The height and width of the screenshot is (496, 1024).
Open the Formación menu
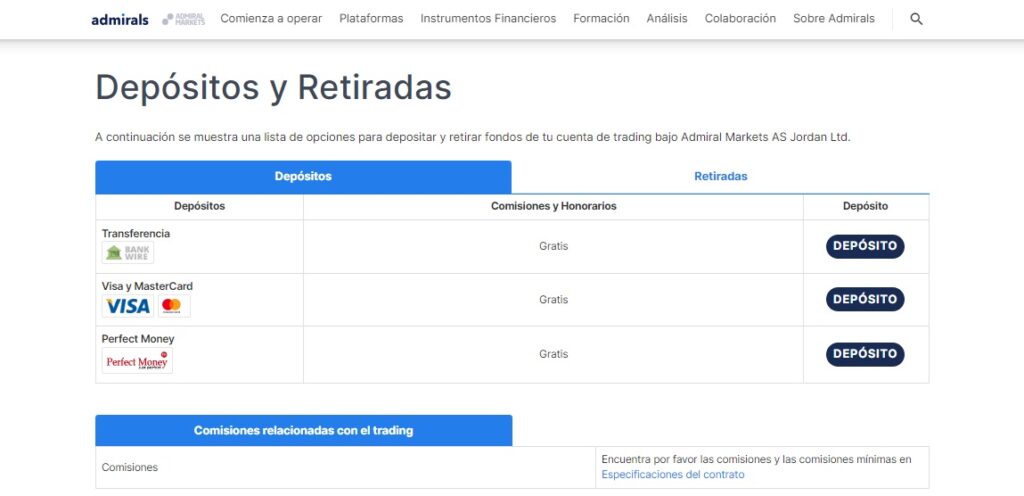pyautogui.click(x=601, y=19)
